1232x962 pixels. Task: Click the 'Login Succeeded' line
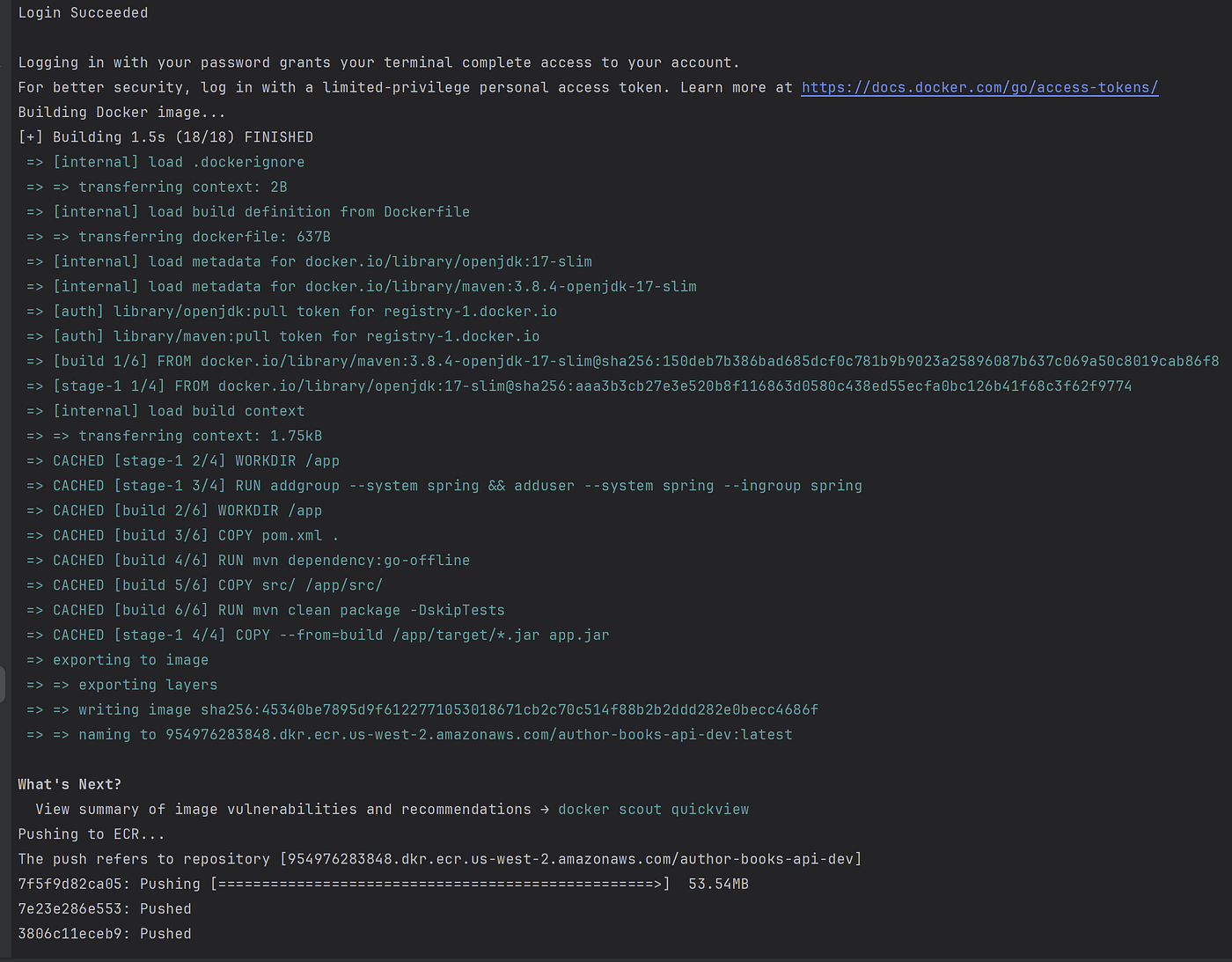click(83, 12)
